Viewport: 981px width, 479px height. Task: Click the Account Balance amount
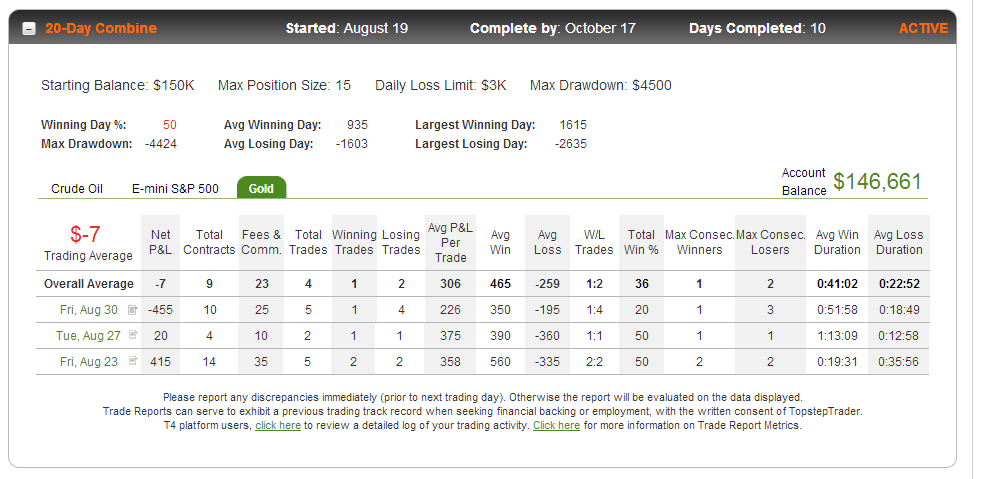[x=878, y=181]
